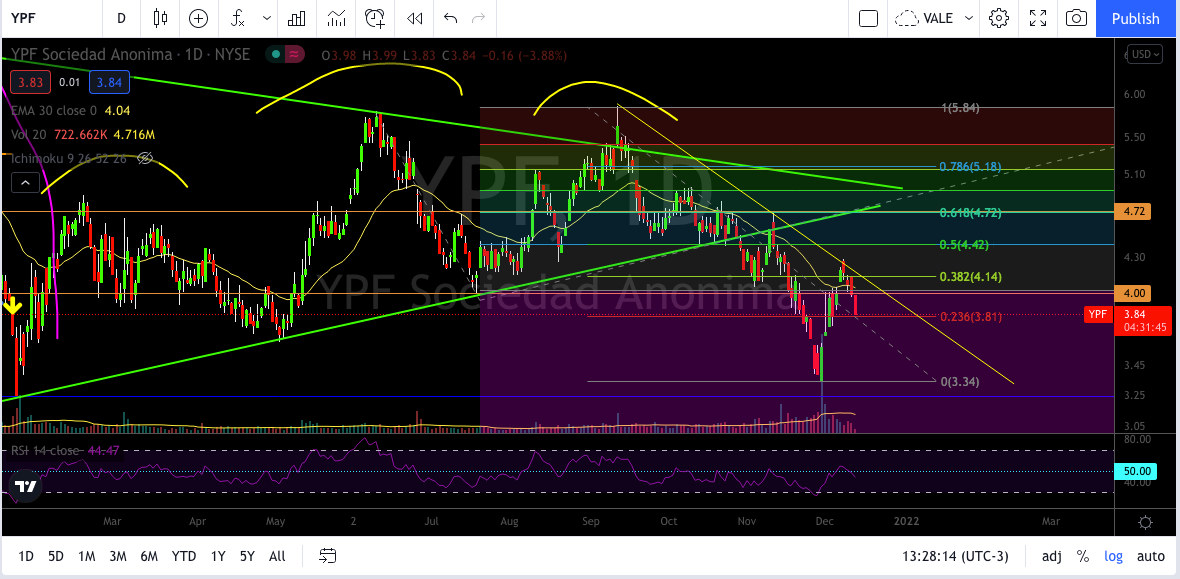Collapse the indicator legend with chevron

(x=25, y=182)
